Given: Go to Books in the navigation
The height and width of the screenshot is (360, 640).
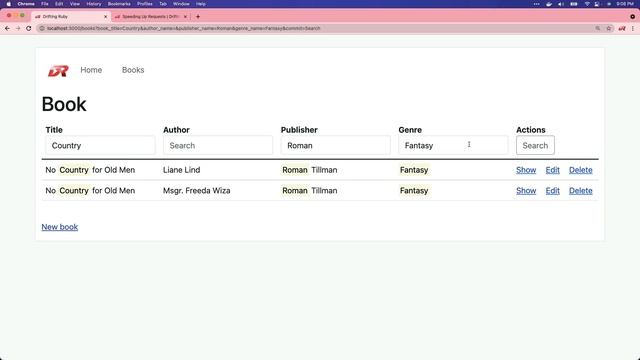Looking at the screenshot, I should pos(133,70).
